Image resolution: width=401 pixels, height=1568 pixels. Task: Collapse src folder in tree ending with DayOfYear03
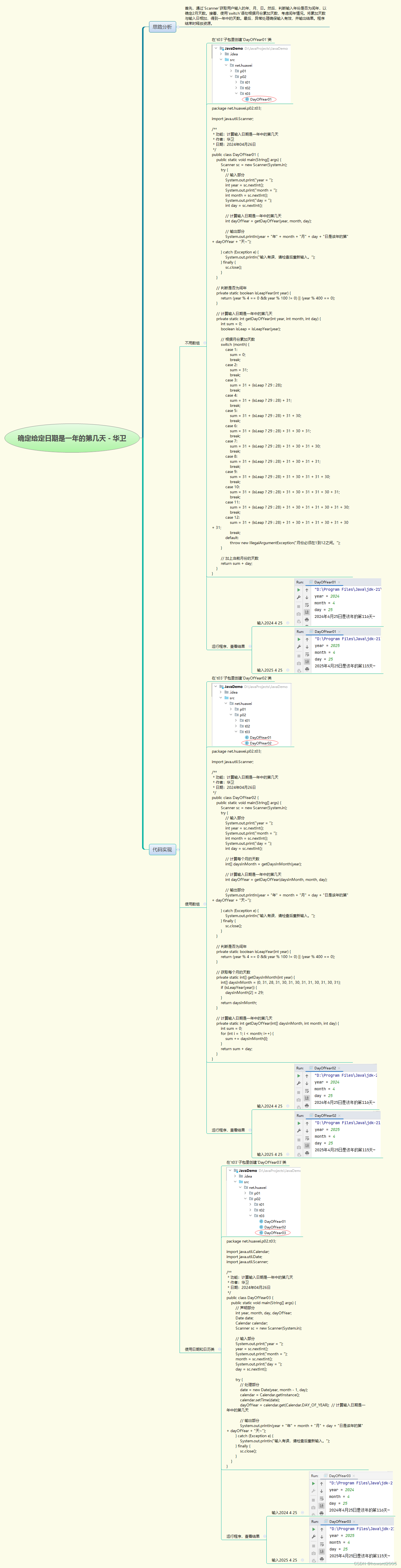point(235,1182)
